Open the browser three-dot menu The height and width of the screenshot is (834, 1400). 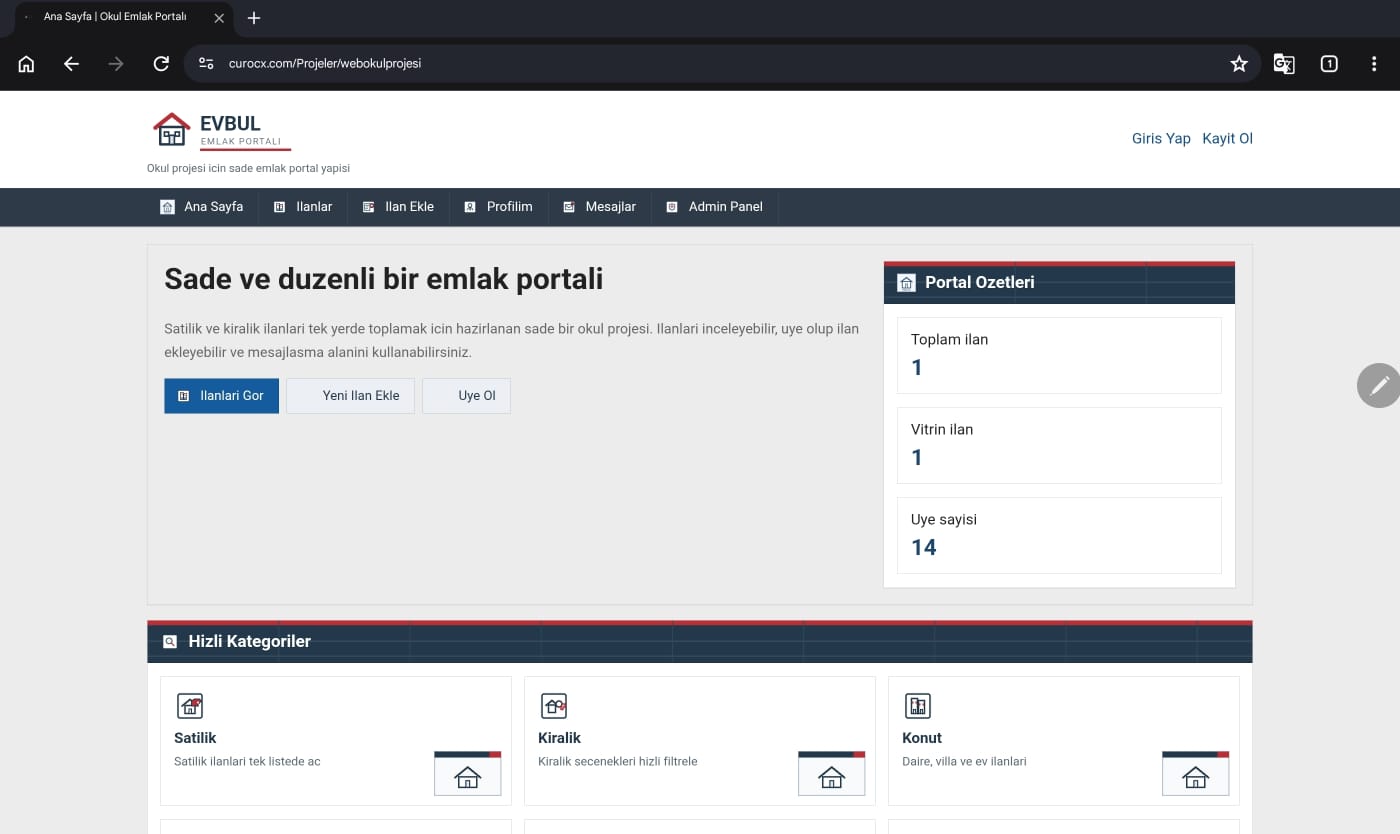[1374, 64]
